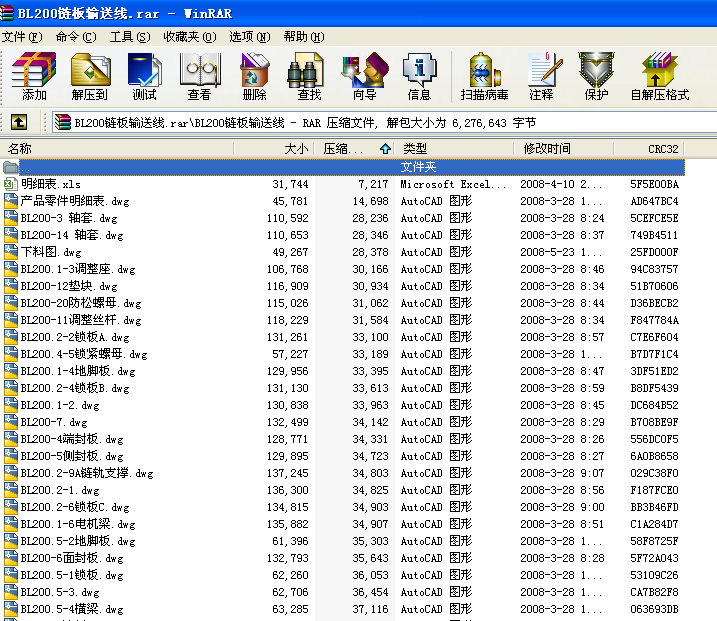The width and height of the screenshot is (717, 621).
Task: Open the 选项(N) menu
Action: 250,37
